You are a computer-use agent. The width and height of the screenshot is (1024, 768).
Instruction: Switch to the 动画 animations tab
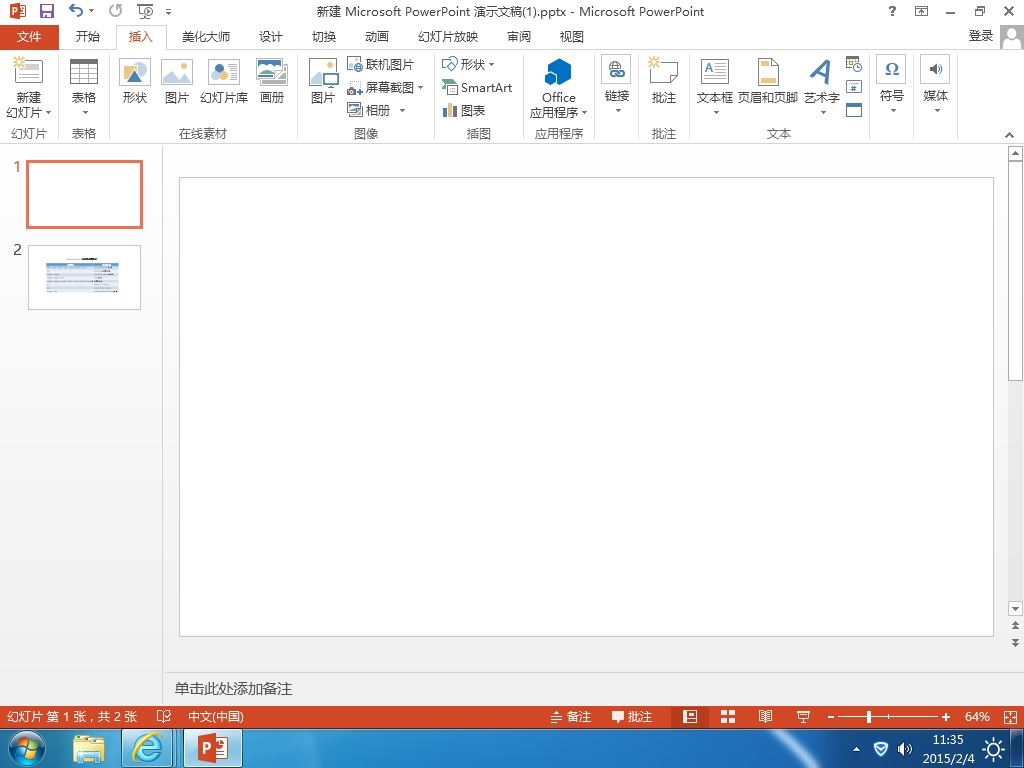click(377, 37)
